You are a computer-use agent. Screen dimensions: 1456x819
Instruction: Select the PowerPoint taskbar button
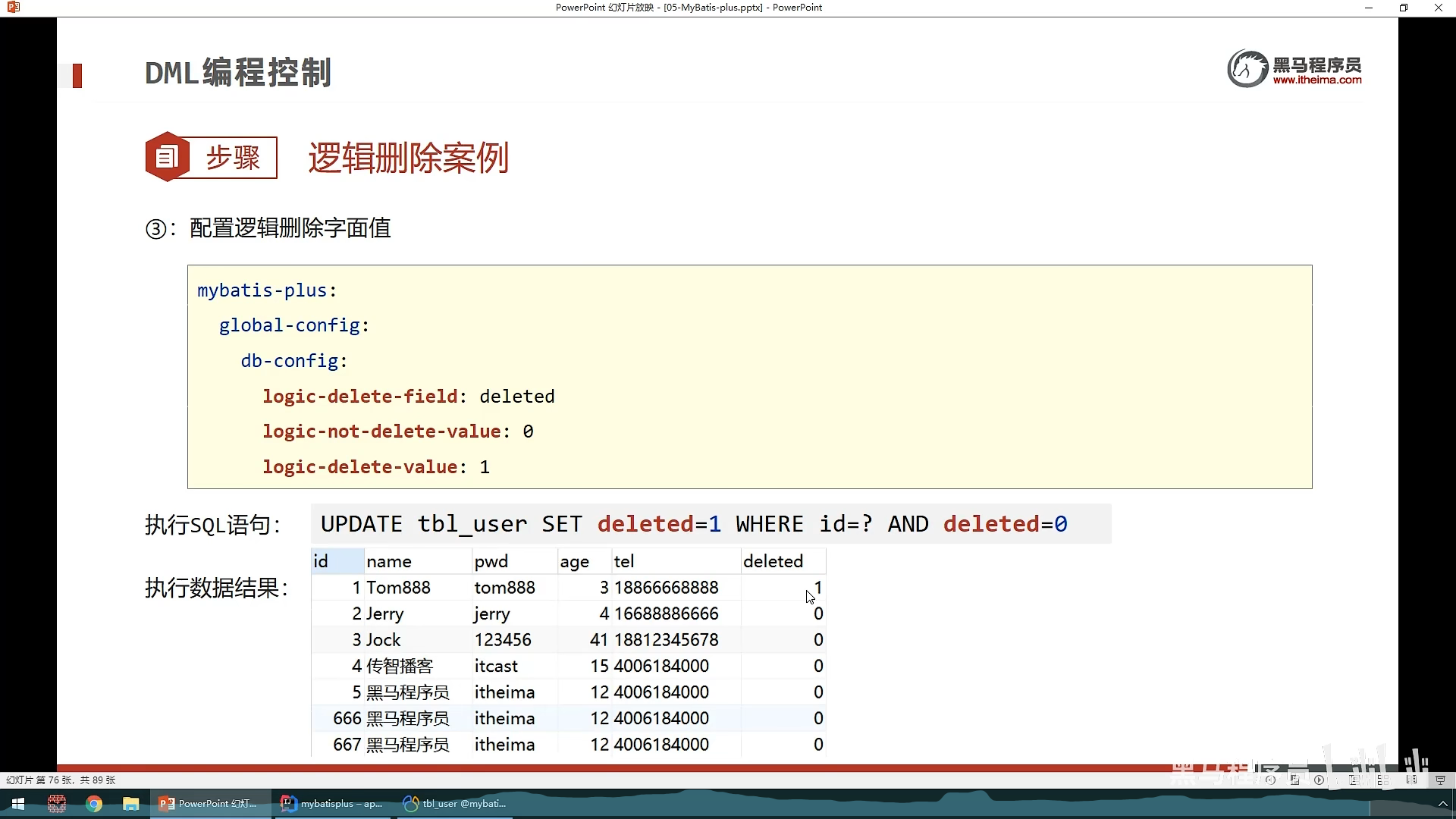[209, 804]
